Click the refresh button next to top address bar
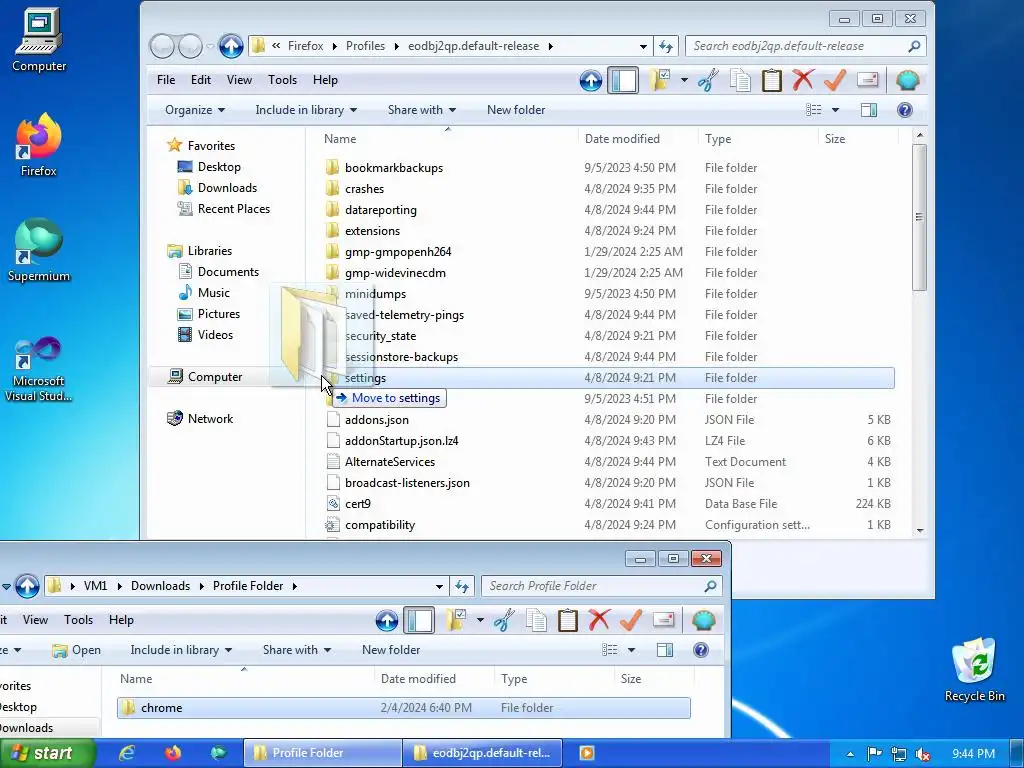This screenshot has width=1024, height=768. (x=665, y=46)
